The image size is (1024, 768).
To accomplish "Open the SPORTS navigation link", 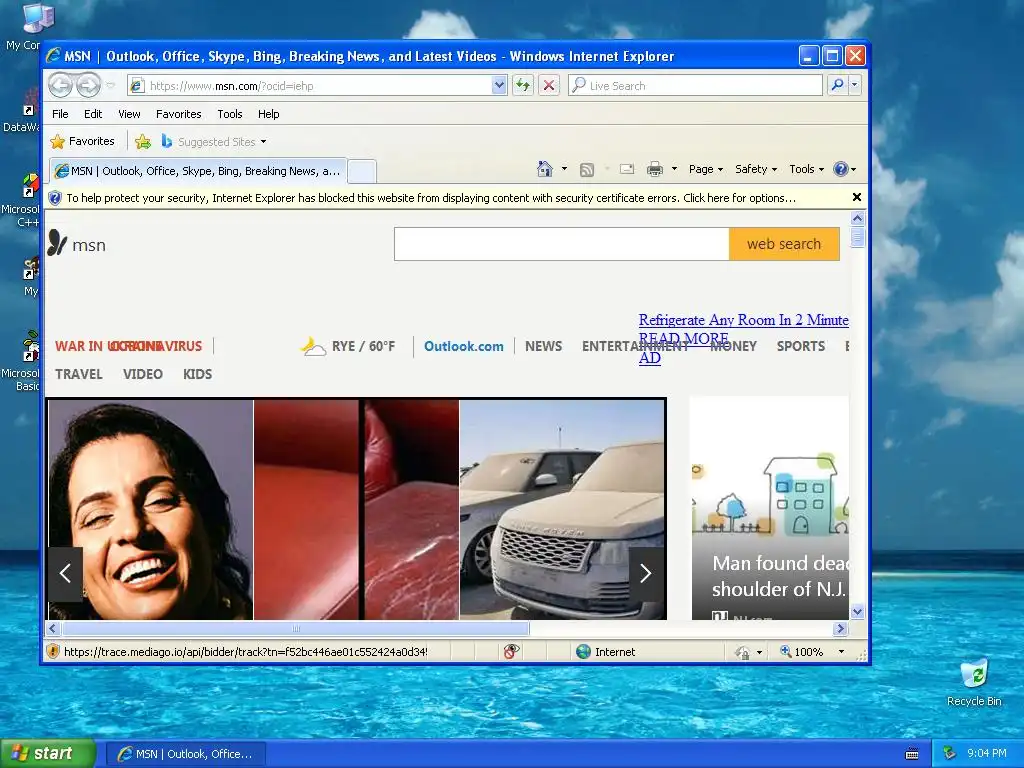I will (x=801, y=346).
